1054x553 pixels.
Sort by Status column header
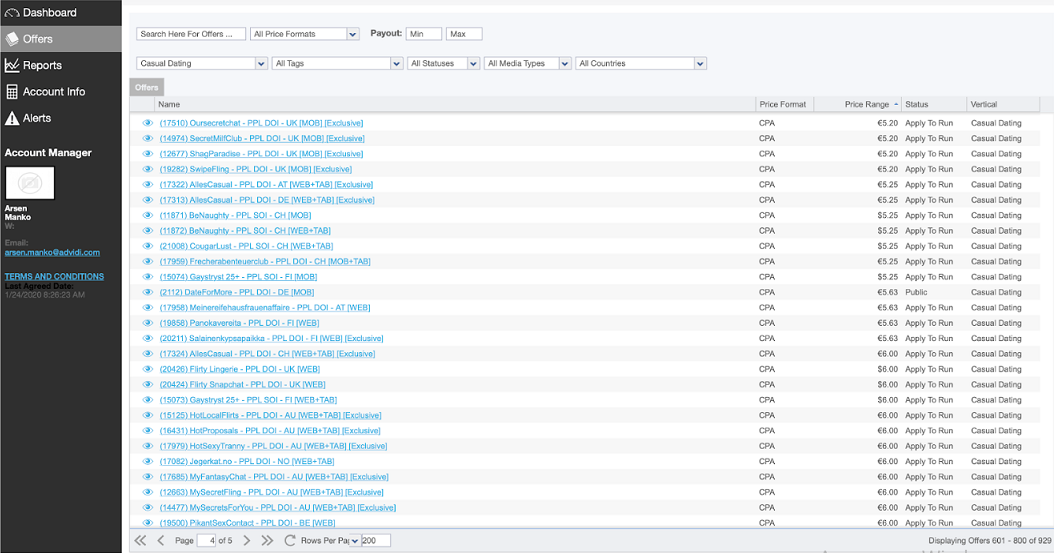click(934, 104)
